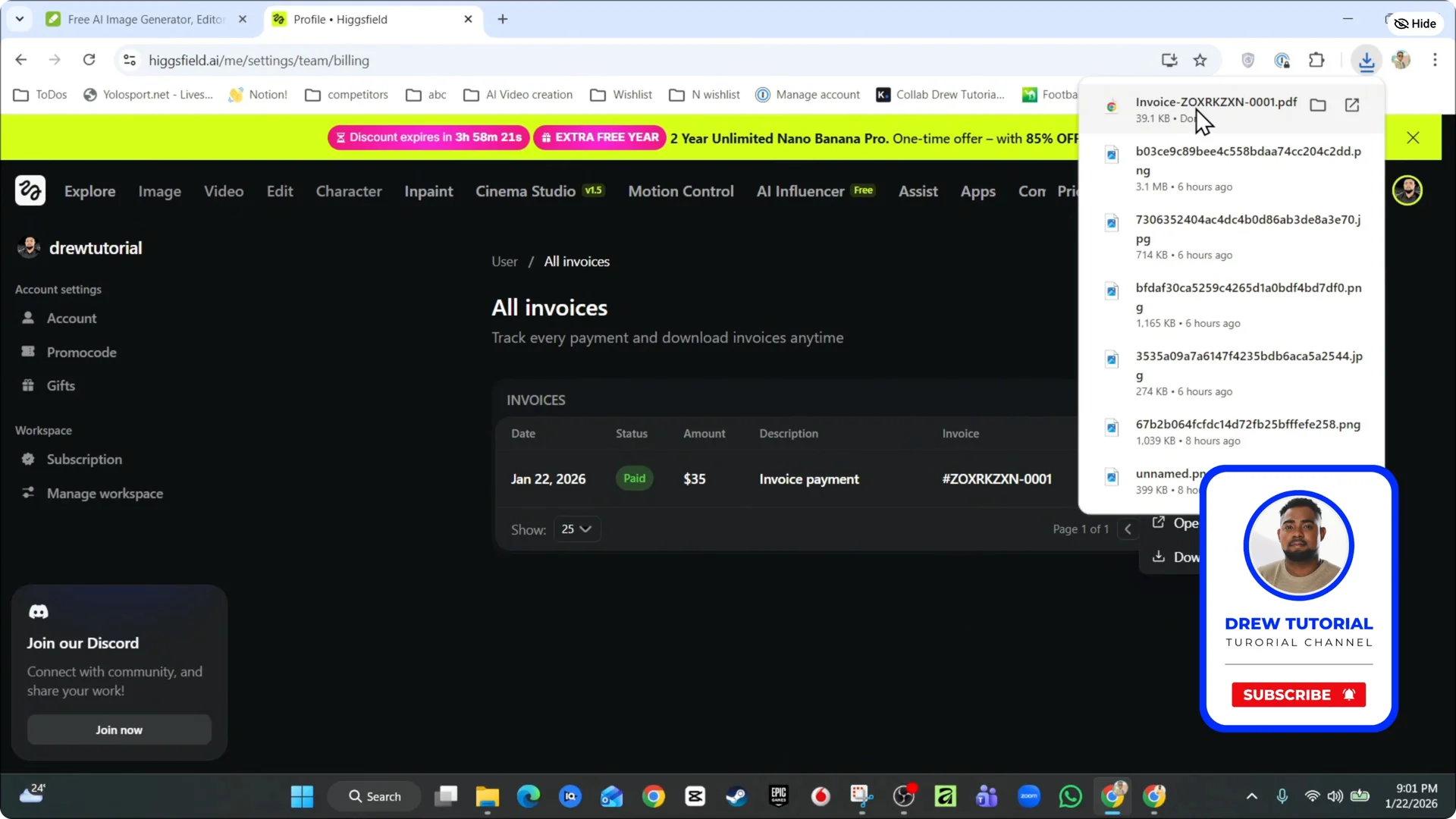Open Show in folder for Invoice-ZOXRKZXN-0001.pdf
Viewport: 1456px width, 819px height.
click(x=1317, y=105)
